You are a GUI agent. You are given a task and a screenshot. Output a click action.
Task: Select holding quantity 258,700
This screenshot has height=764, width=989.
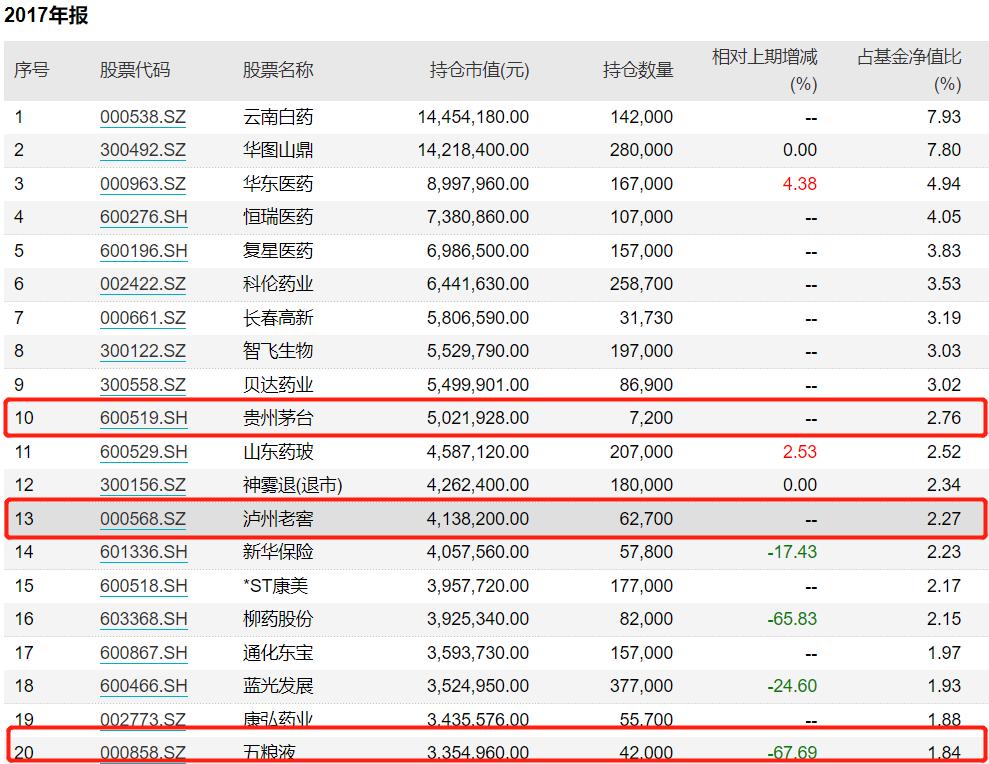pos(641,284)
